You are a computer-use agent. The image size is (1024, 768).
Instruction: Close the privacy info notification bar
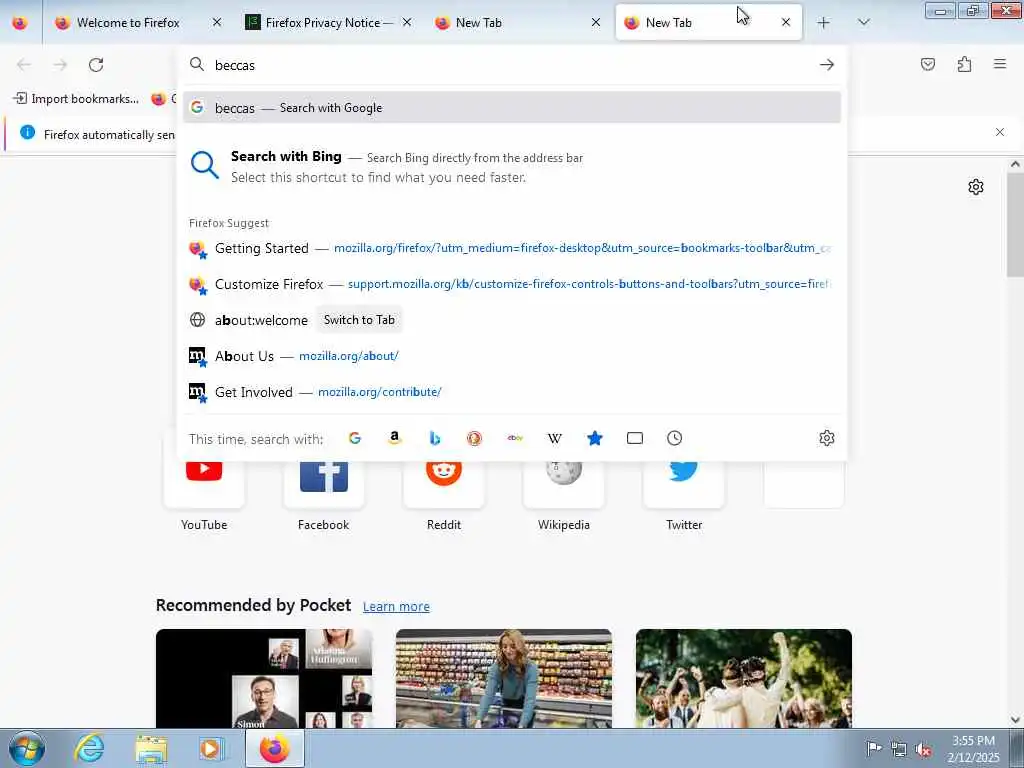tap(1000, 133)
